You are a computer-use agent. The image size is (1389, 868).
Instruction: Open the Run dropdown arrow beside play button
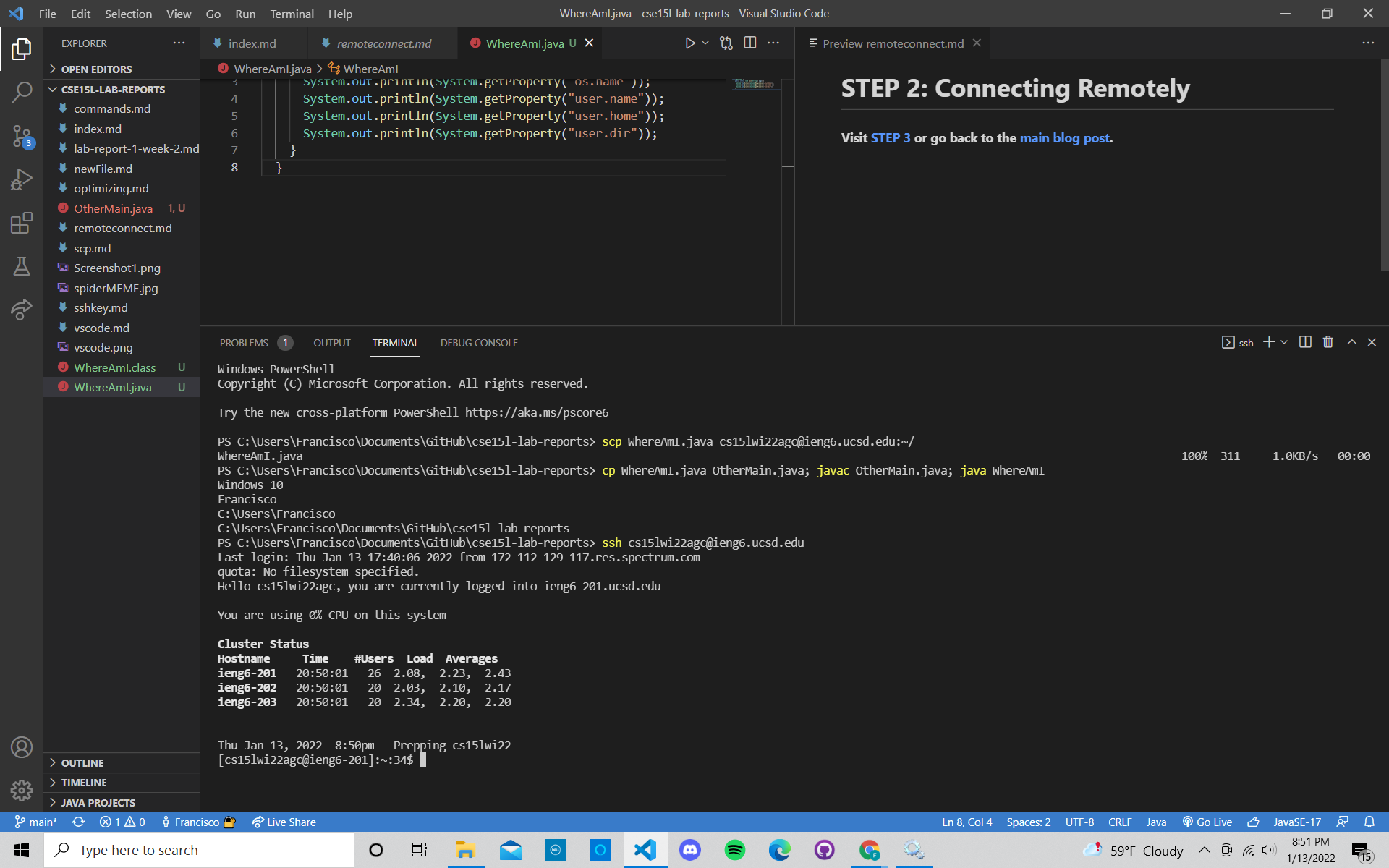point(705,43)
